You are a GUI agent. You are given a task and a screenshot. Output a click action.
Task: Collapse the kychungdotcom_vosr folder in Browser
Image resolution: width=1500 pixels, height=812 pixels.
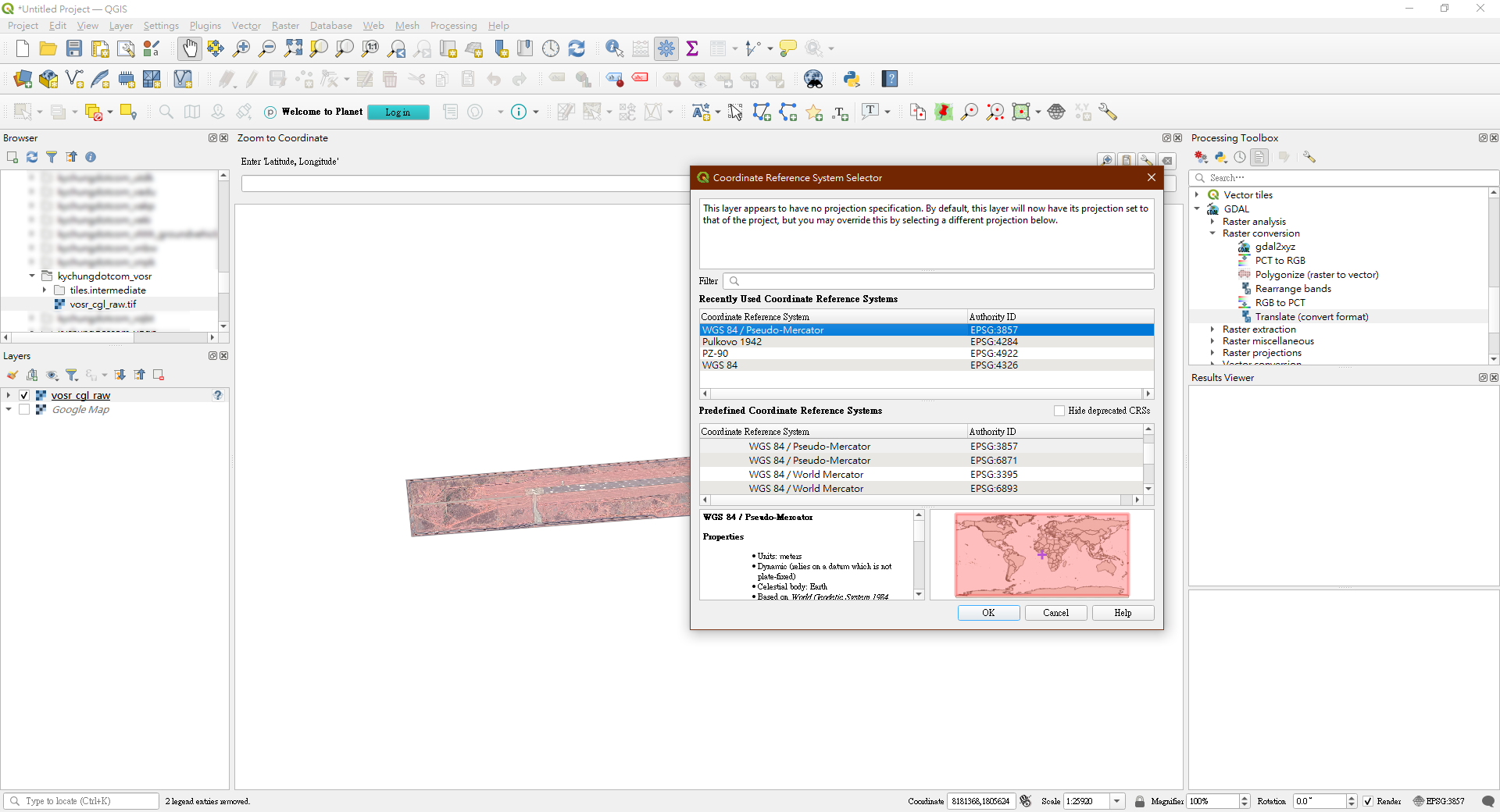tap(32, 276)
